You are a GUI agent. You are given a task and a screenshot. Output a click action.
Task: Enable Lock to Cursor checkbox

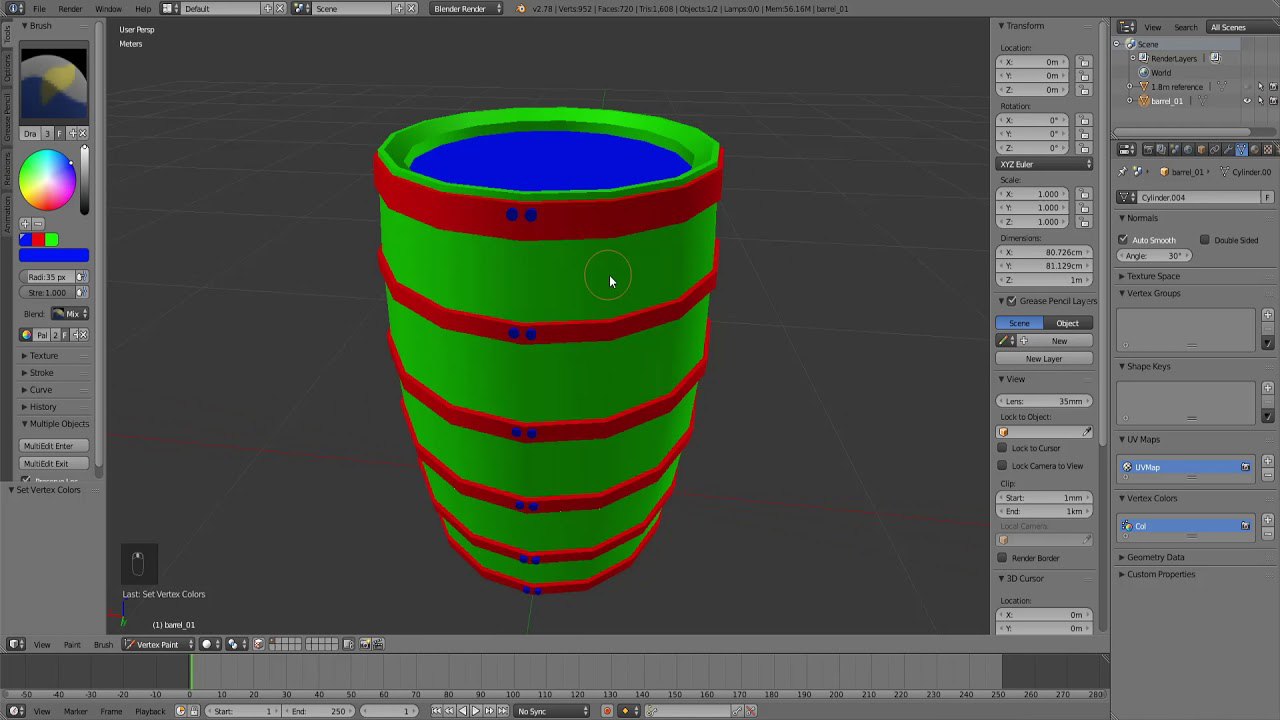pyautogui.click(x=1003, y=448)
